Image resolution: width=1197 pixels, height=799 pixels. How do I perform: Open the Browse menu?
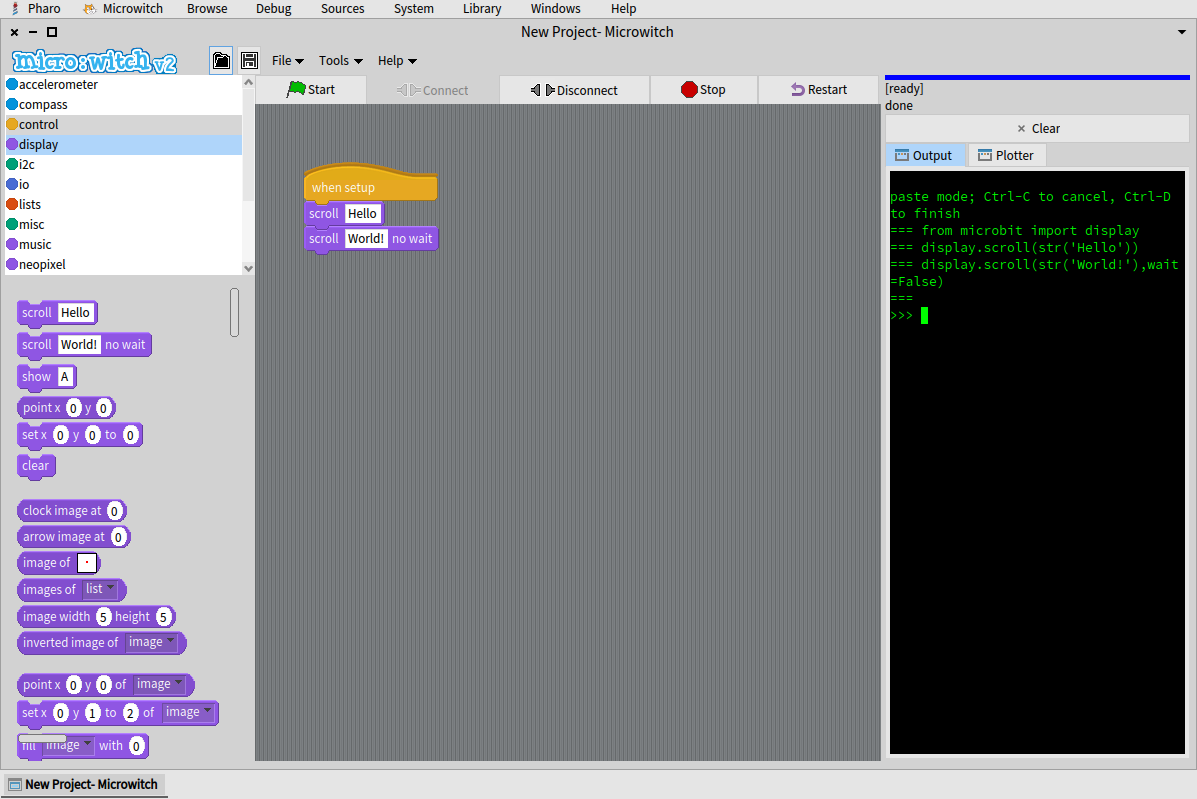pos(207,8)
